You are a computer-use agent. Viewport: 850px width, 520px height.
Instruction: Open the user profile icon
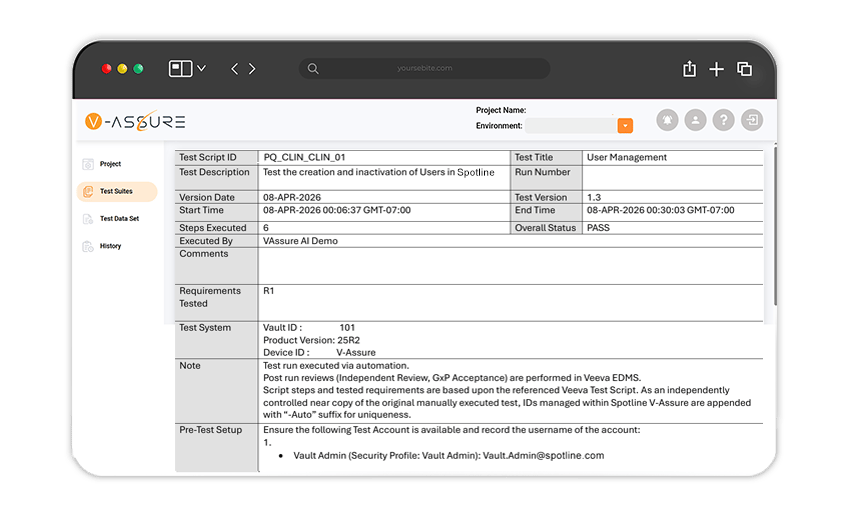pos(696,120)
